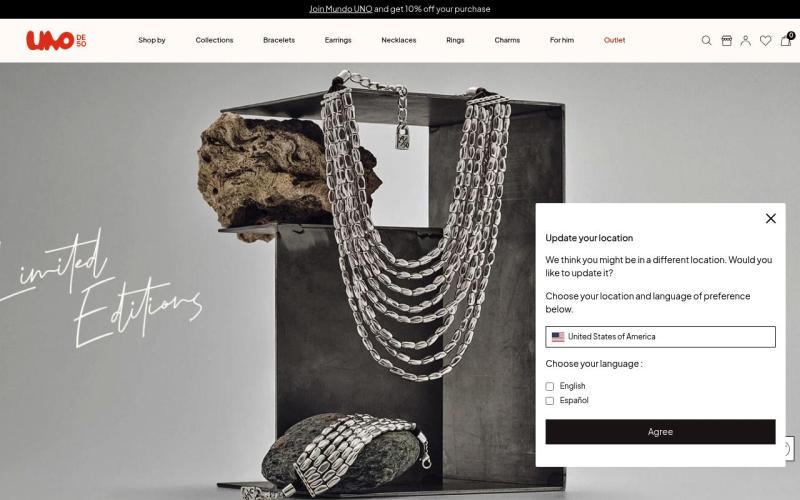Close the Update your location popup

[x=770, y=218]
